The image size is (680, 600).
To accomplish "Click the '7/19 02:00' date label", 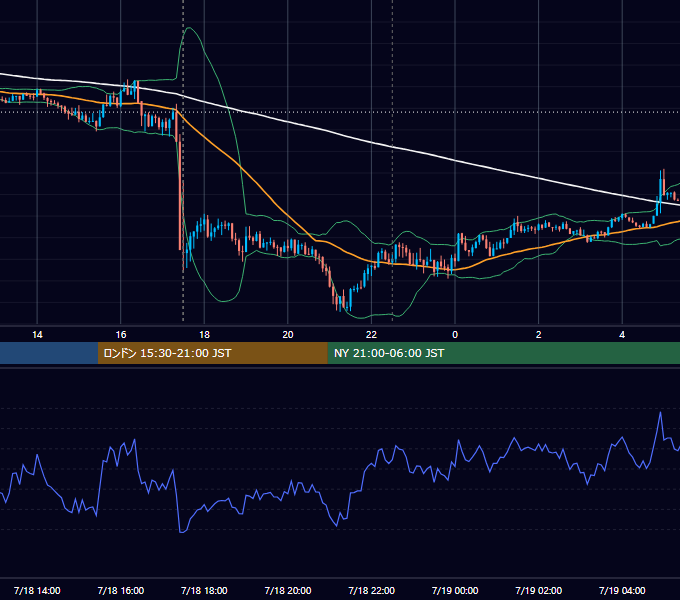I will (539, 590).
